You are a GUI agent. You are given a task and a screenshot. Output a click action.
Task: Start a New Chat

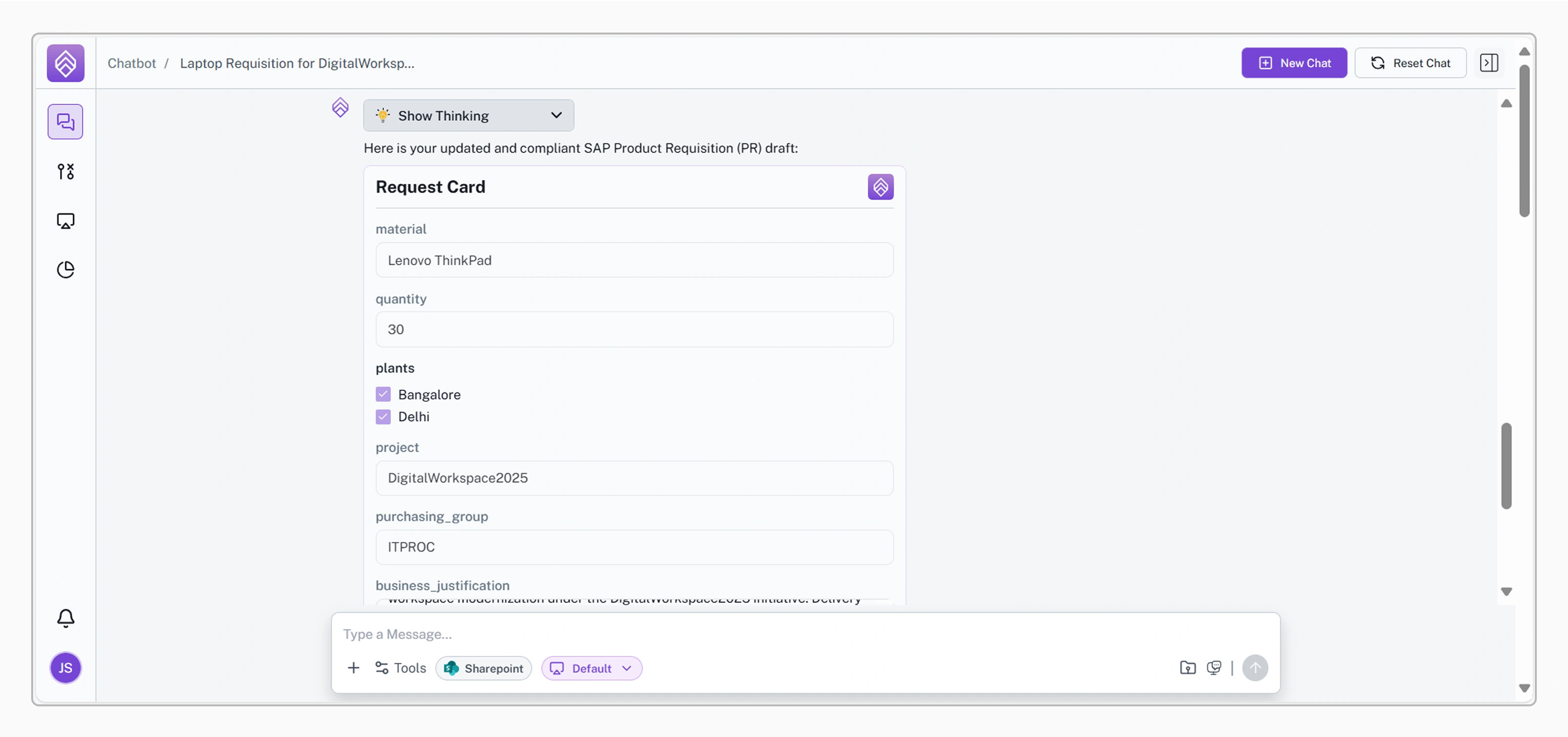click(1294, 63)
